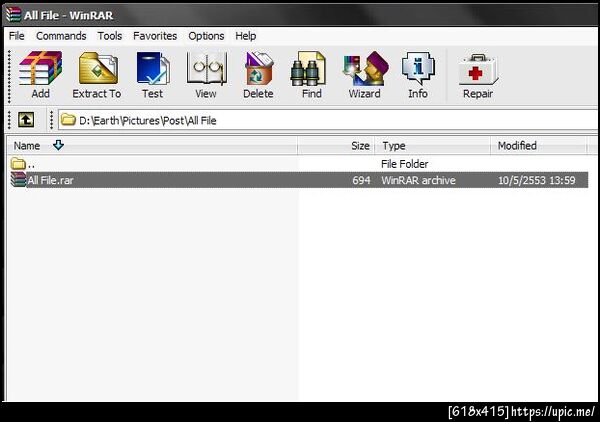This screenshot has height=422, width=600.
Task: Click the 'WinRAR archive' type cell
Action: pyautogui.click(x=418, y=180)
